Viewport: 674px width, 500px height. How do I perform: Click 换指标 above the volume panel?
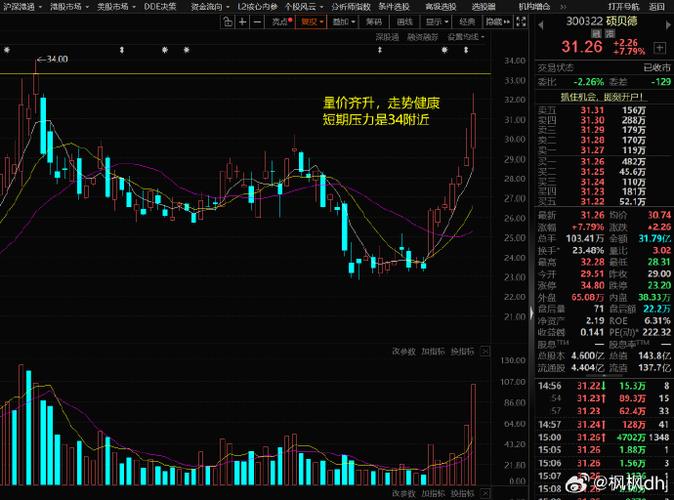[x=462, y=351]
